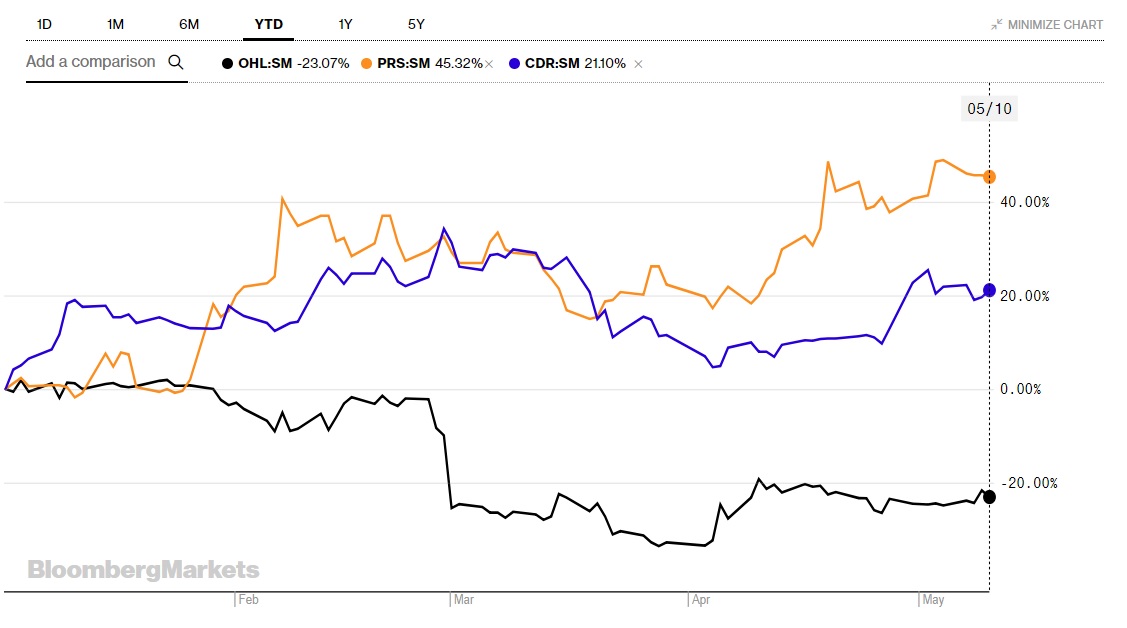Click the black OHL:SM end-point marker

989,496
